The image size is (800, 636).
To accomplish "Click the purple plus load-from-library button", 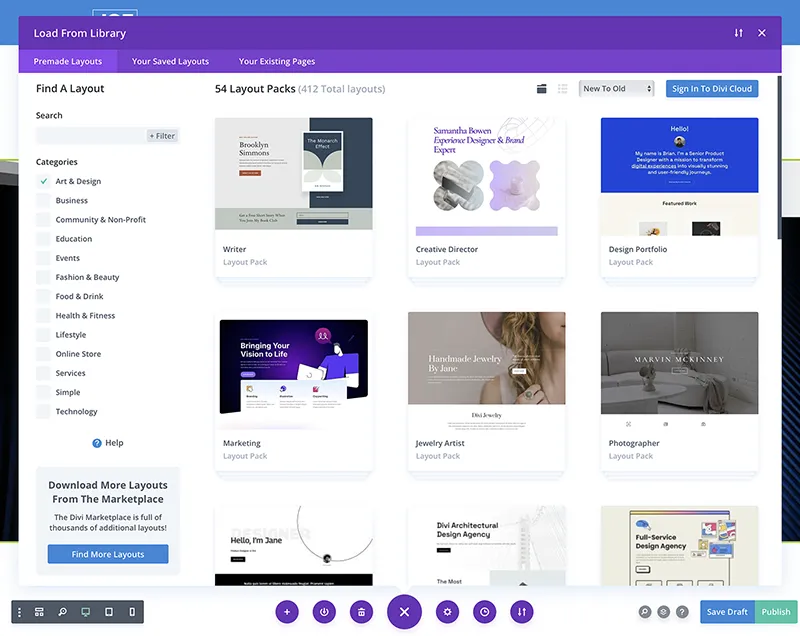I will 287,612.
